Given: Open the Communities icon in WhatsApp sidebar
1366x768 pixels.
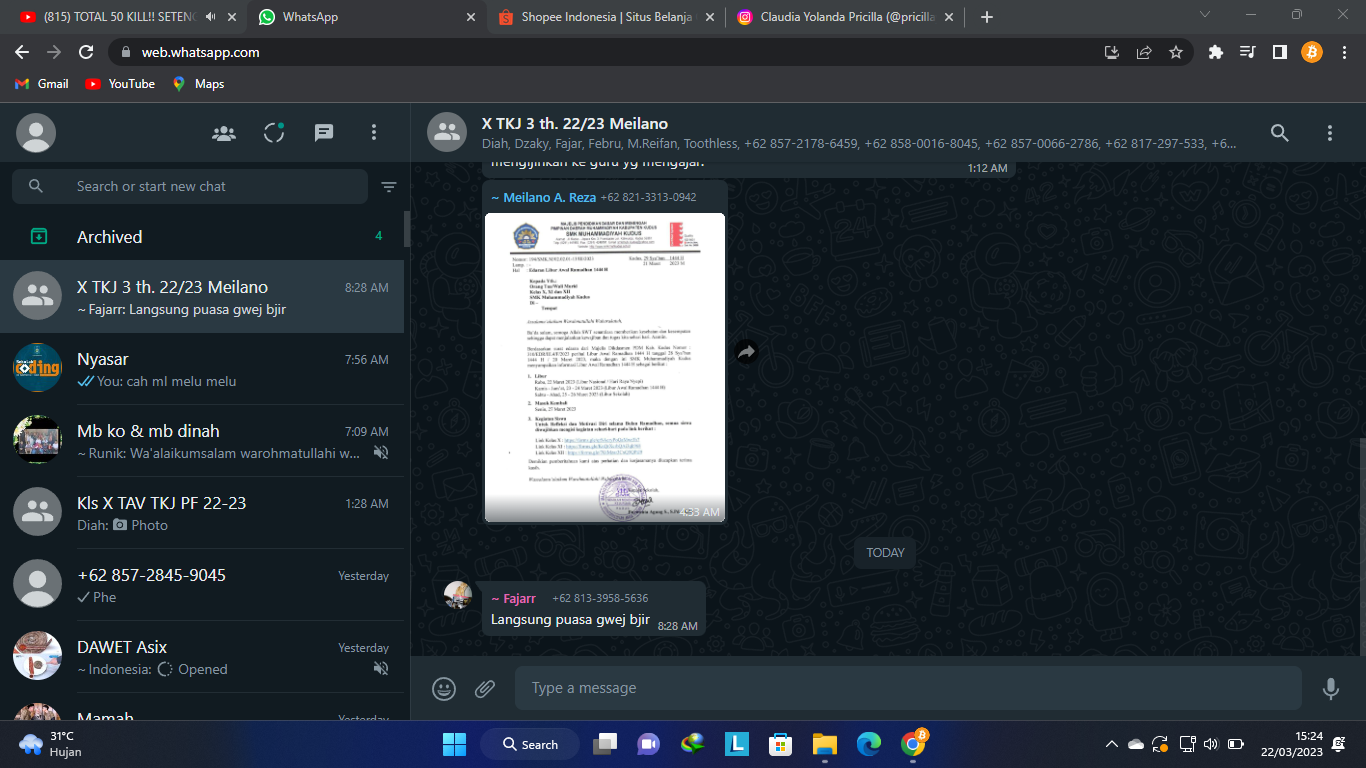Looking at the screenshot, I should click(x=224, y=133).
